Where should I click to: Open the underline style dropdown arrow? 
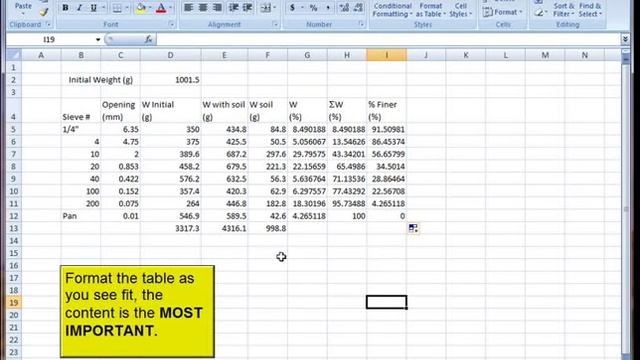tap(103, 8)
